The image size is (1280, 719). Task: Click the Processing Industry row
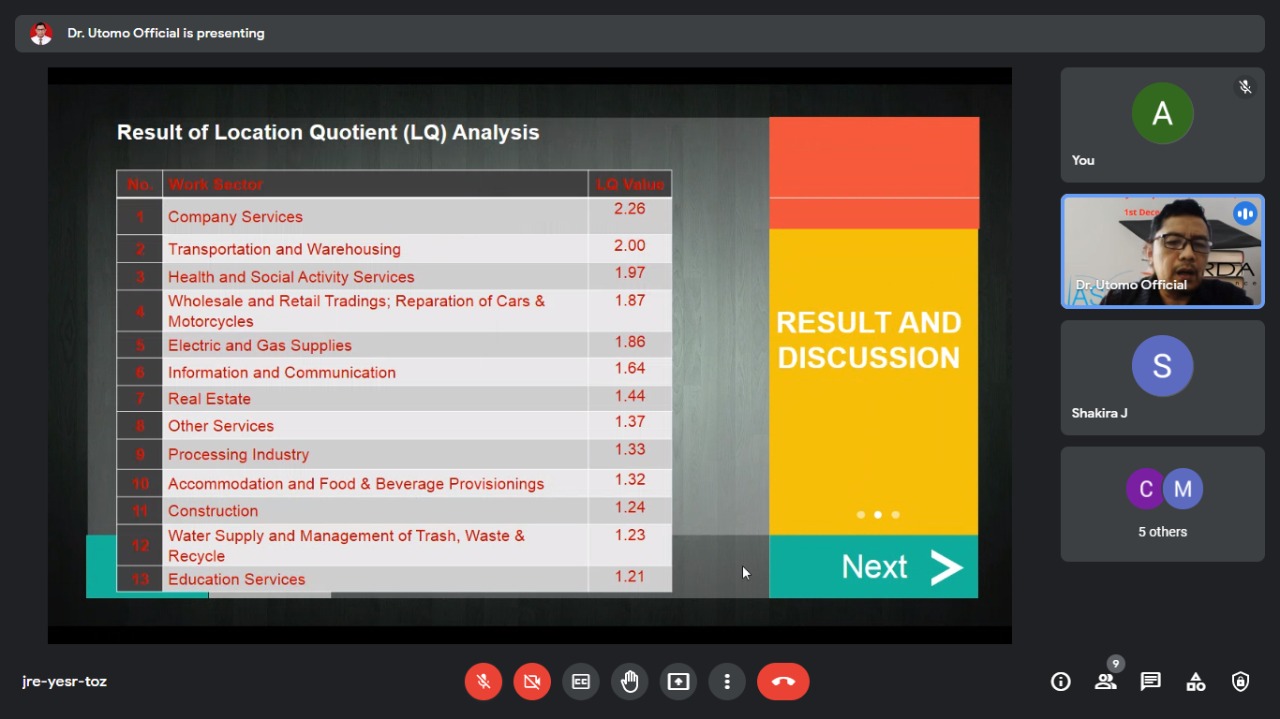[x=394, y=454]
